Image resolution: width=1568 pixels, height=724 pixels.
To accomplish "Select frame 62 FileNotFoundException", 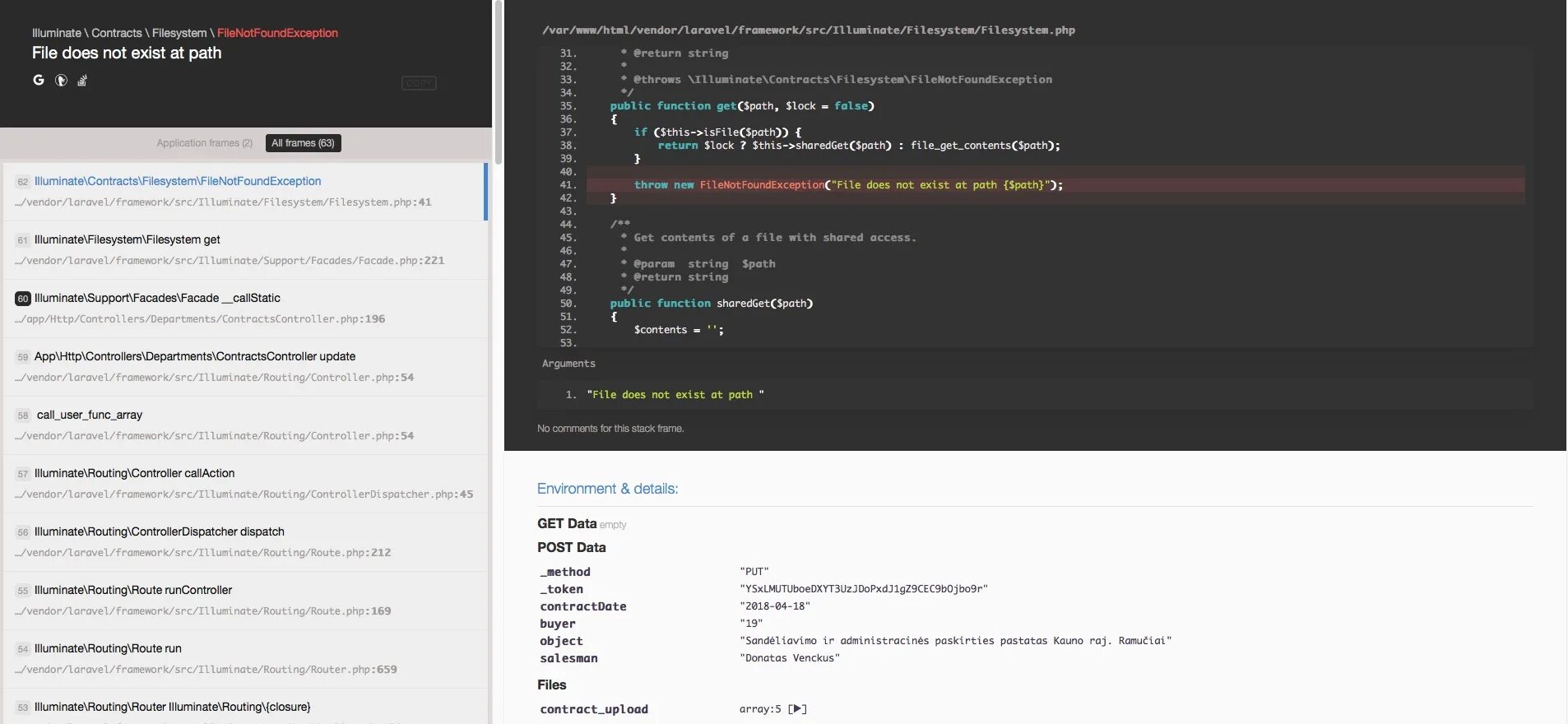I will click(x=244, y=191).
